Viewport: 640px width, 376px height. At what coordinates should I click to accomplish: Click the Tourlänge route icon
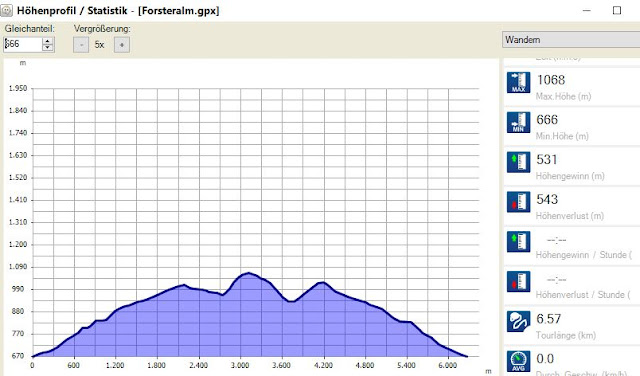pos(518,321)
